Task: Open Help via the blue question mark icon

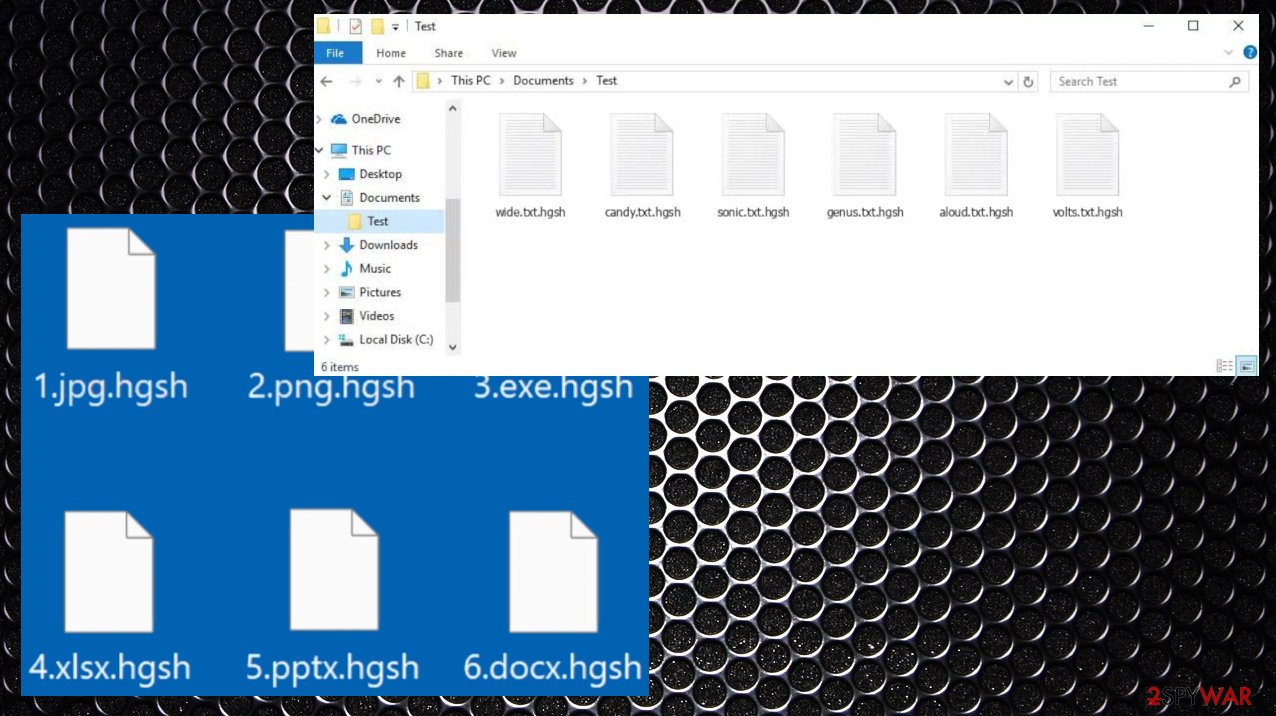Action: click(1250, 52)
